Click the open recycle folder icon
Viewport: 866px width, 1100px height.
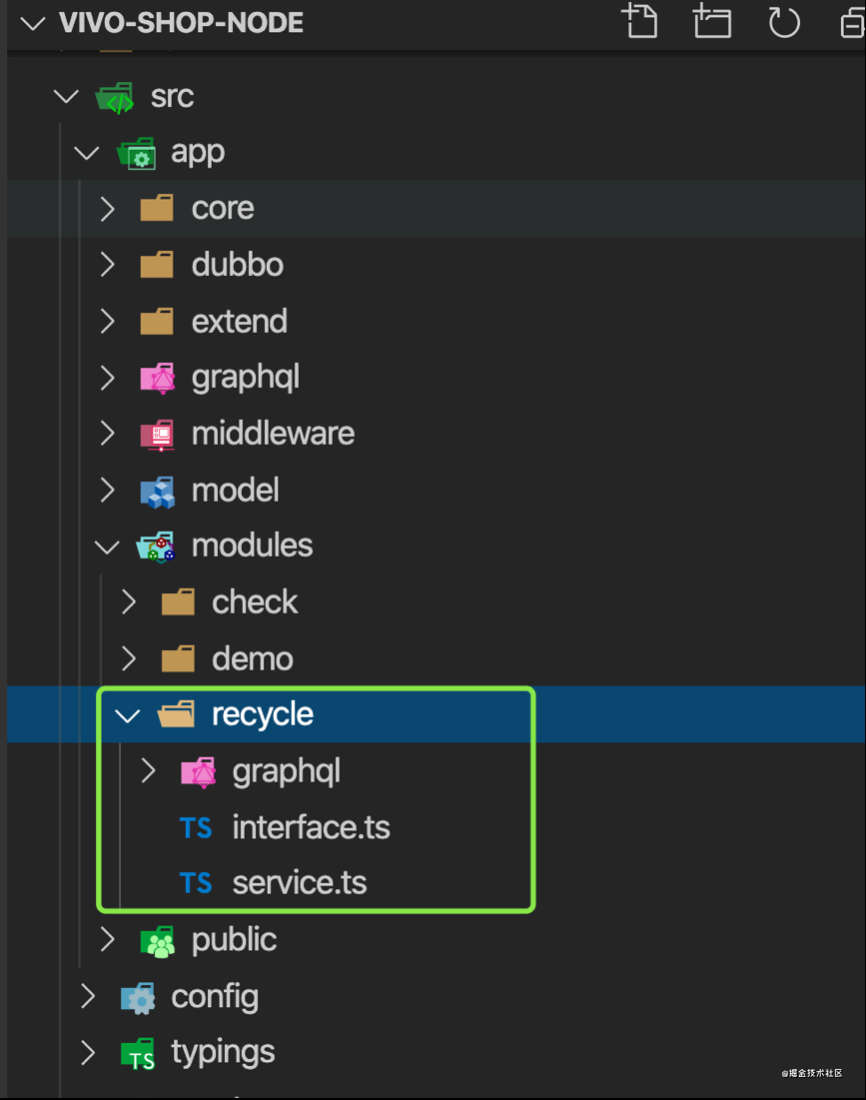176,714
